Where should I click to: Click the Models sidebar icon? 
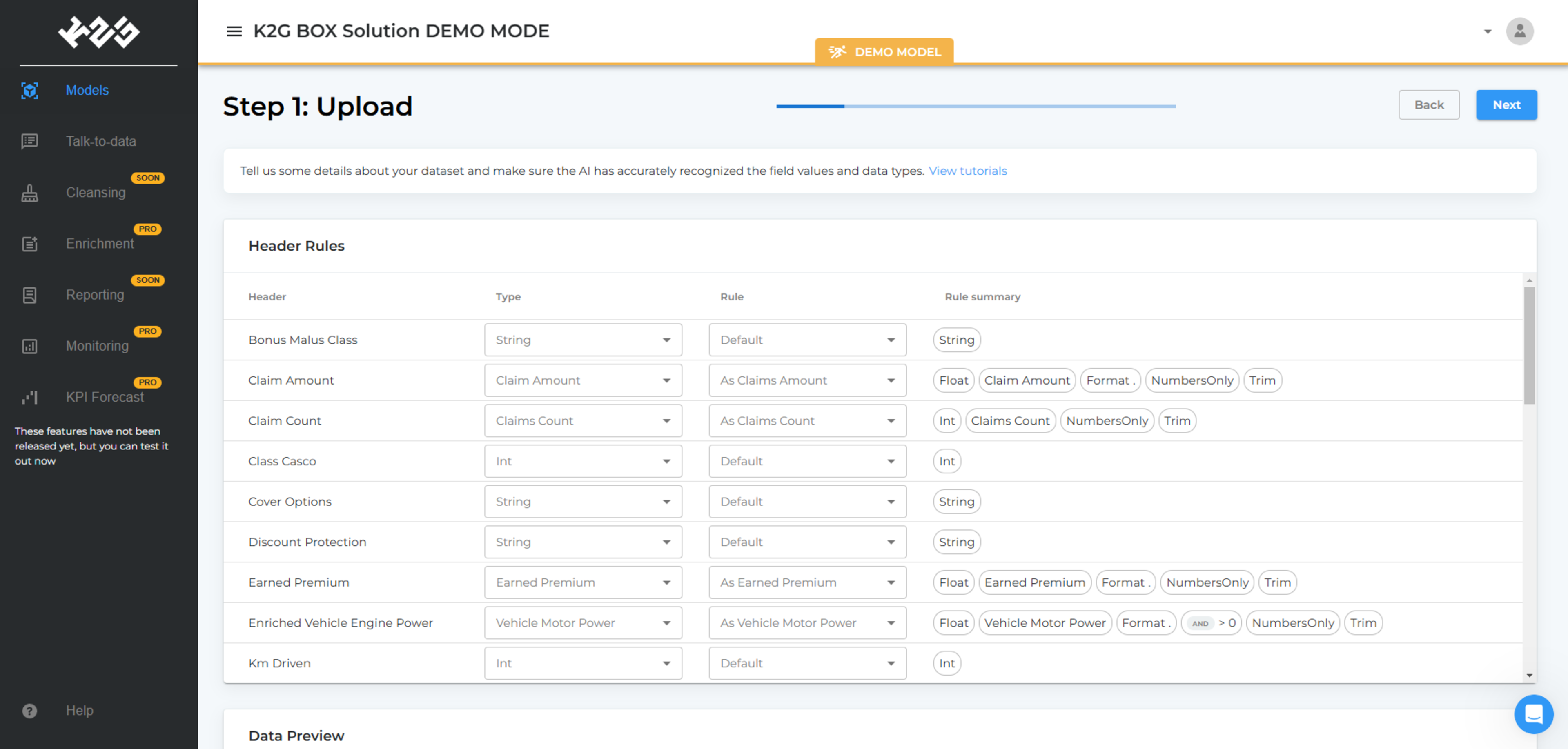[29, 90]
